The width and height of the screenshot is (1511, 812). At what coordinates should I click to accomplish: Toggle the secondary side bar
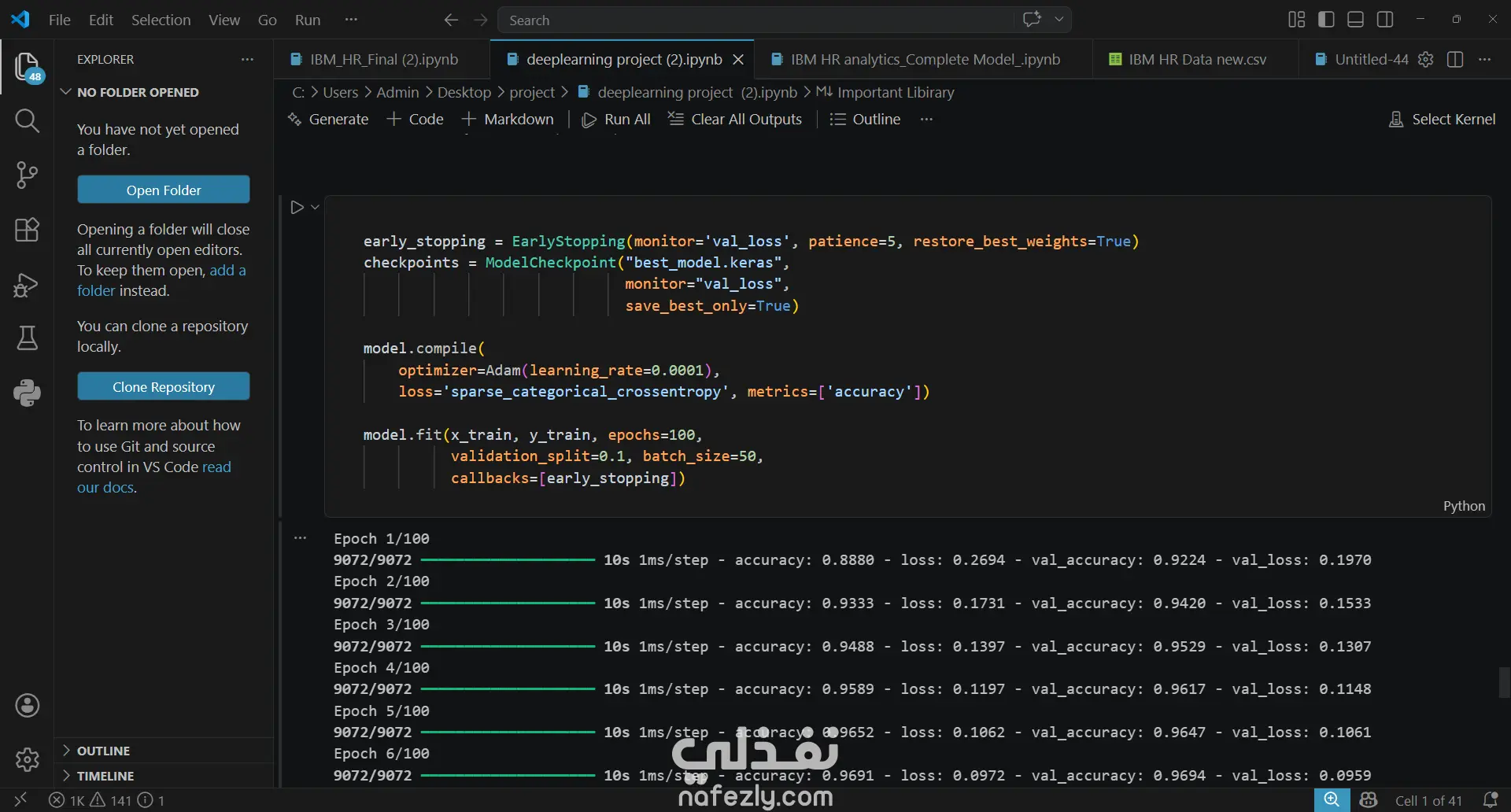[x=1385, y=20]
